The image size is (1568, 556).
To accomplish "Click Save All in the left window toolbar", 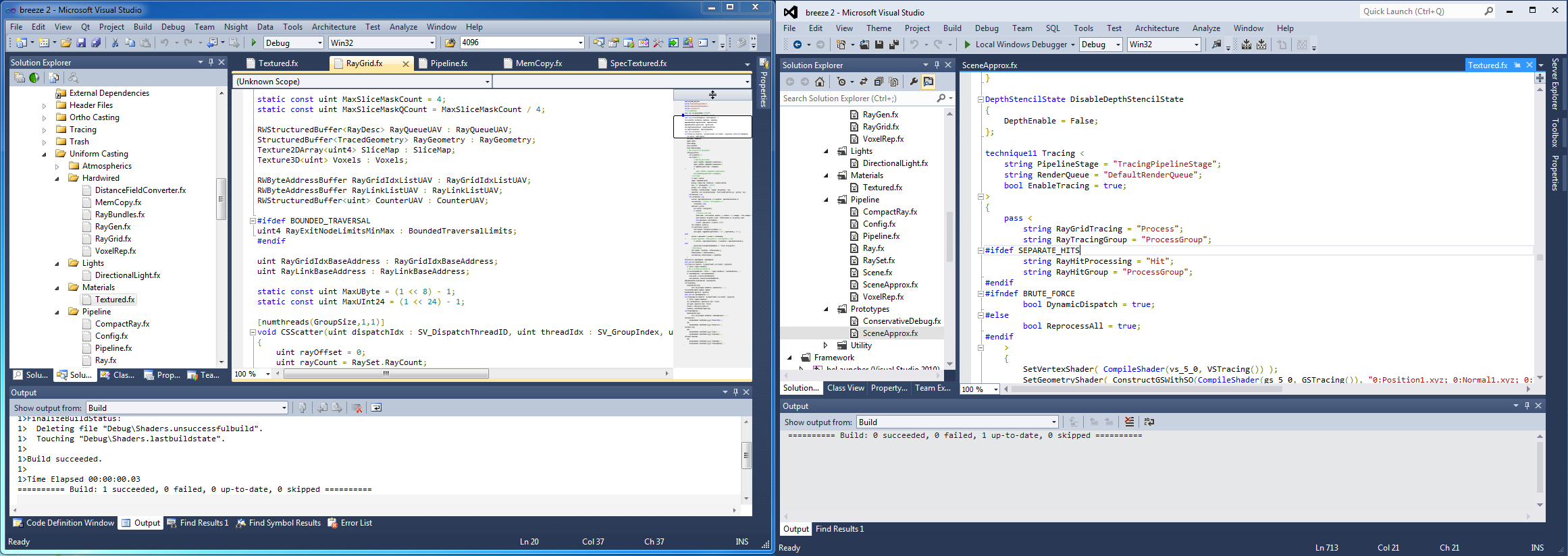I will [x=96, y=43].
